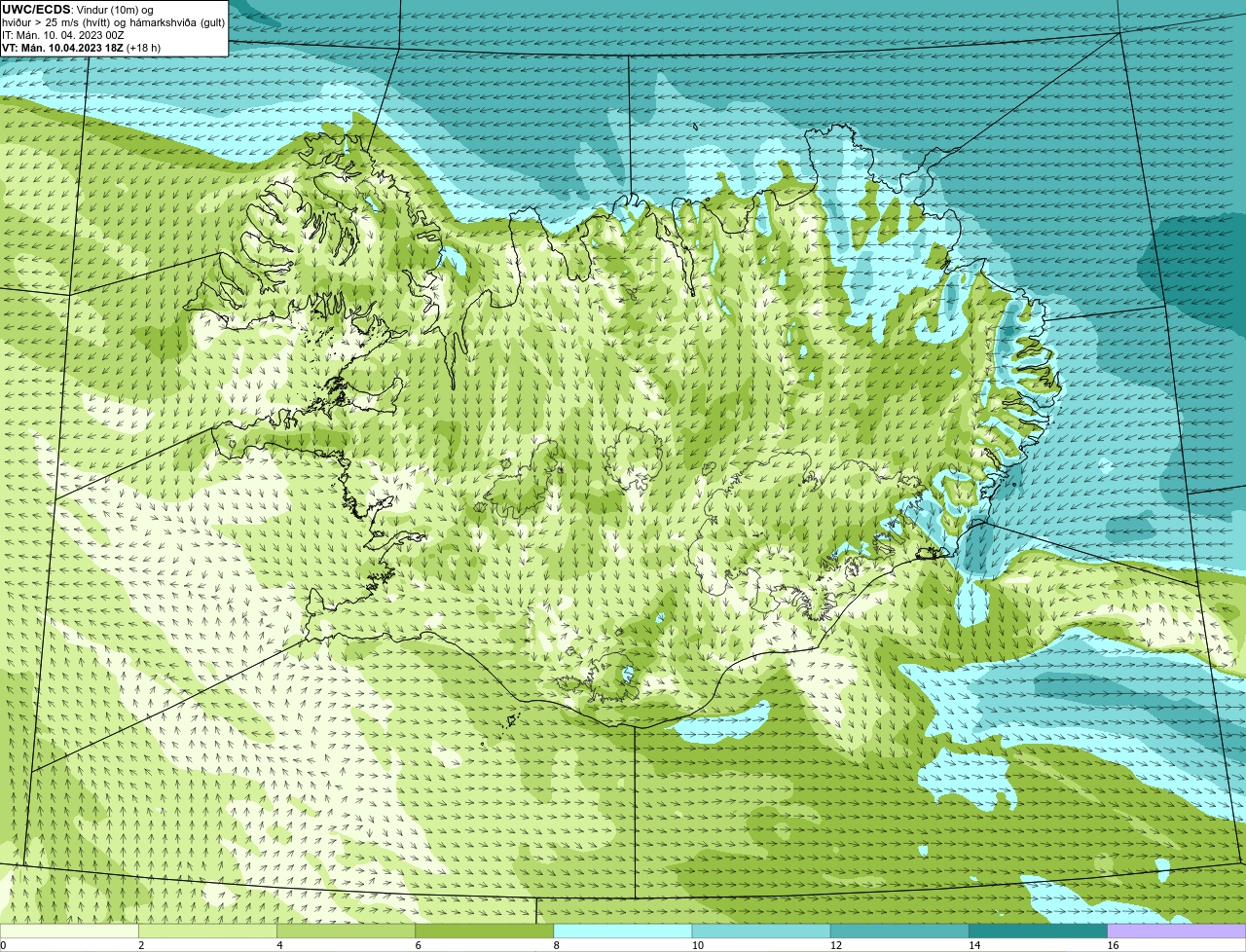Click the scale label '10'
This screenshot has width=1246, height=952.
tap(697, 945)
